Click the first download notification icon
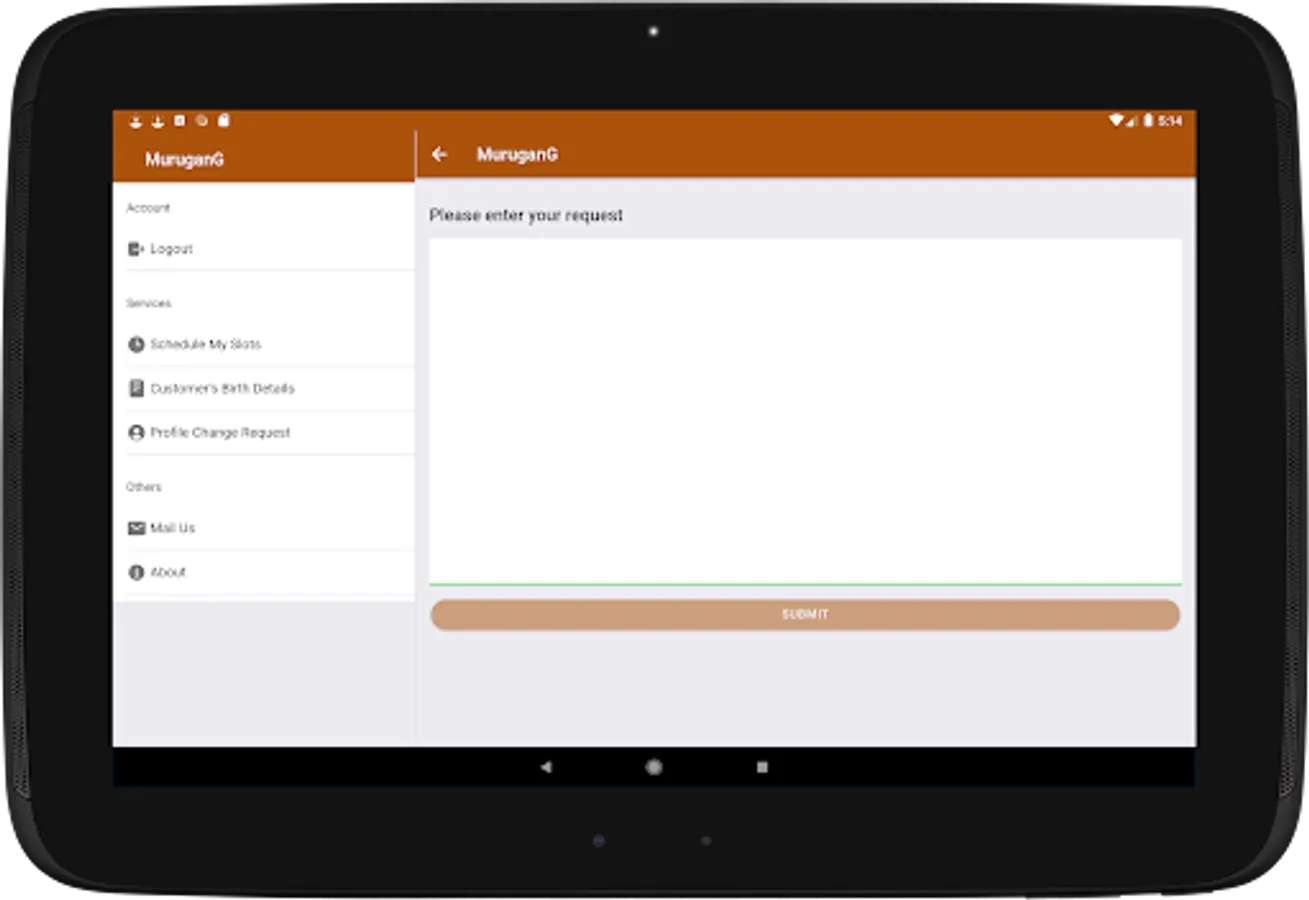Viewport: 1309px width, 900px height. [x=136, y=121]
